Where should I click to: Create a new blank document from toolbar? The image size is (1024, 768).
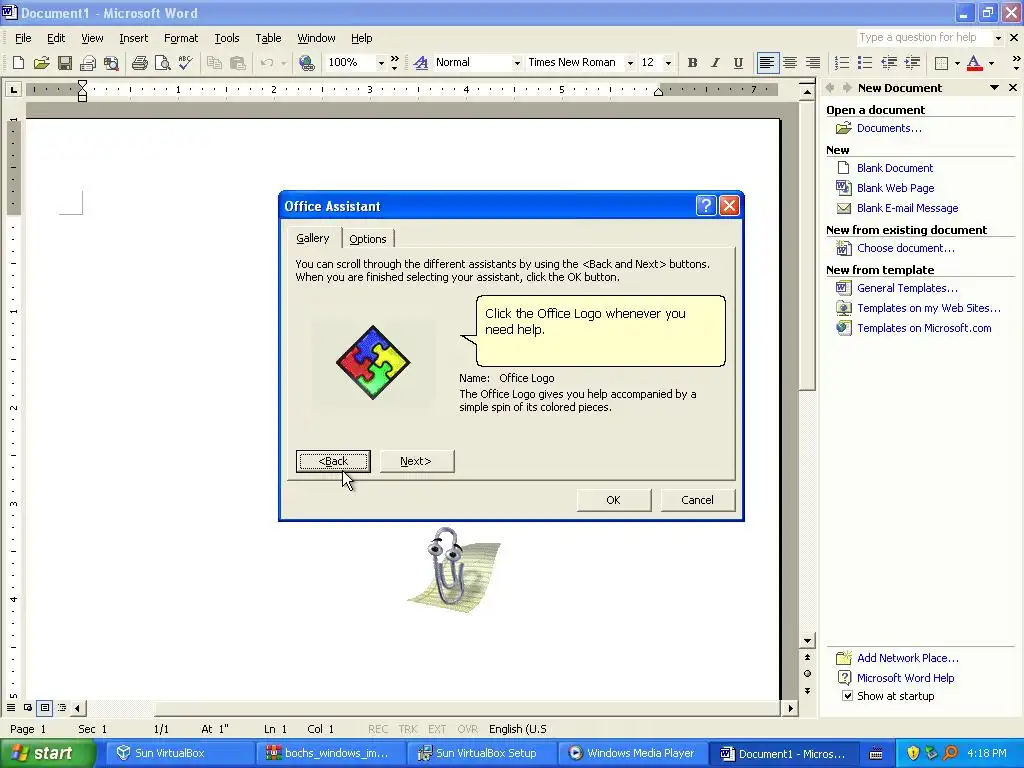point(18,63)
